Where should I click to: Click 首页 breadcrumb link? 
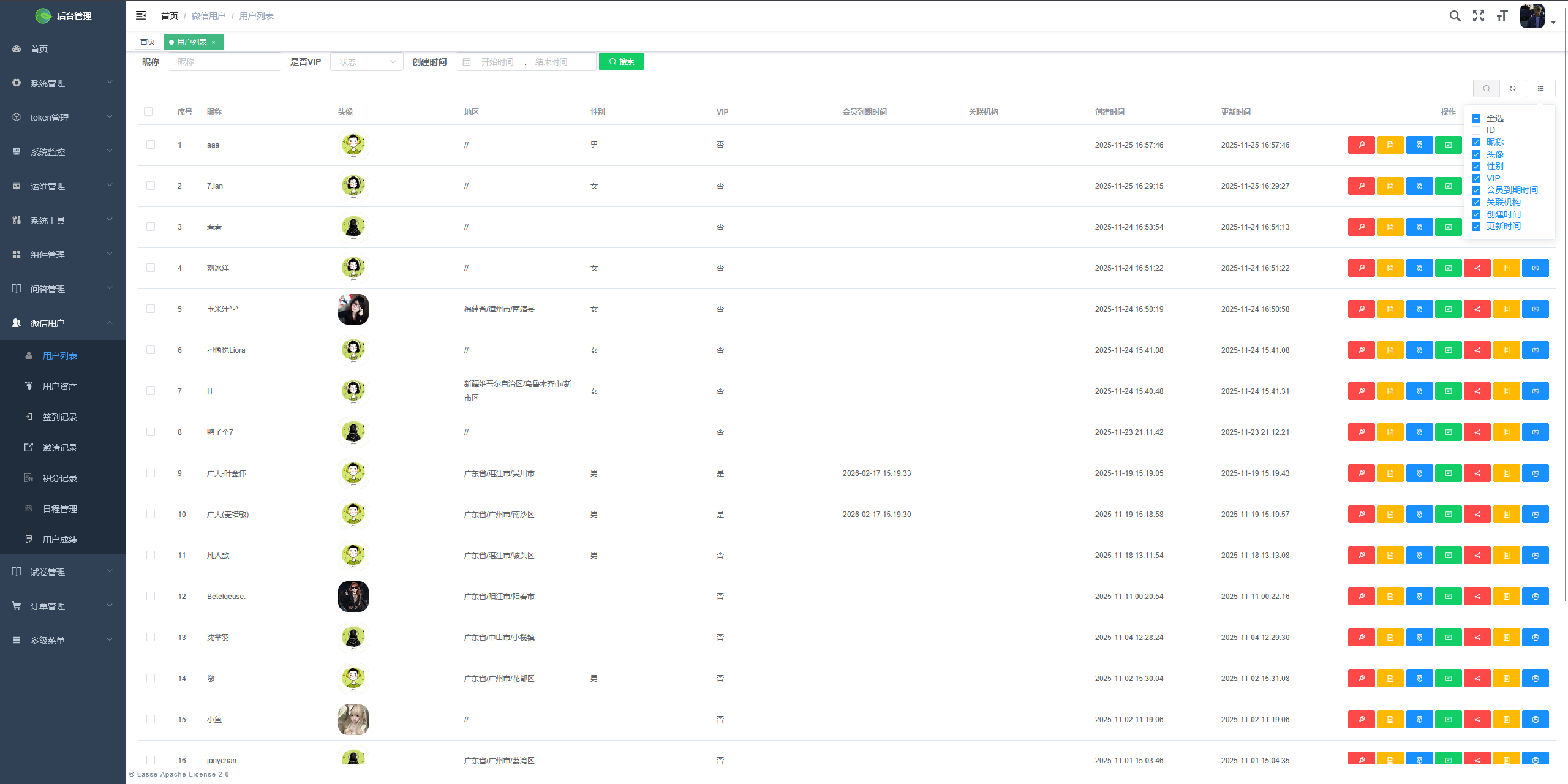pyautogui.click(x=169, y=16)
